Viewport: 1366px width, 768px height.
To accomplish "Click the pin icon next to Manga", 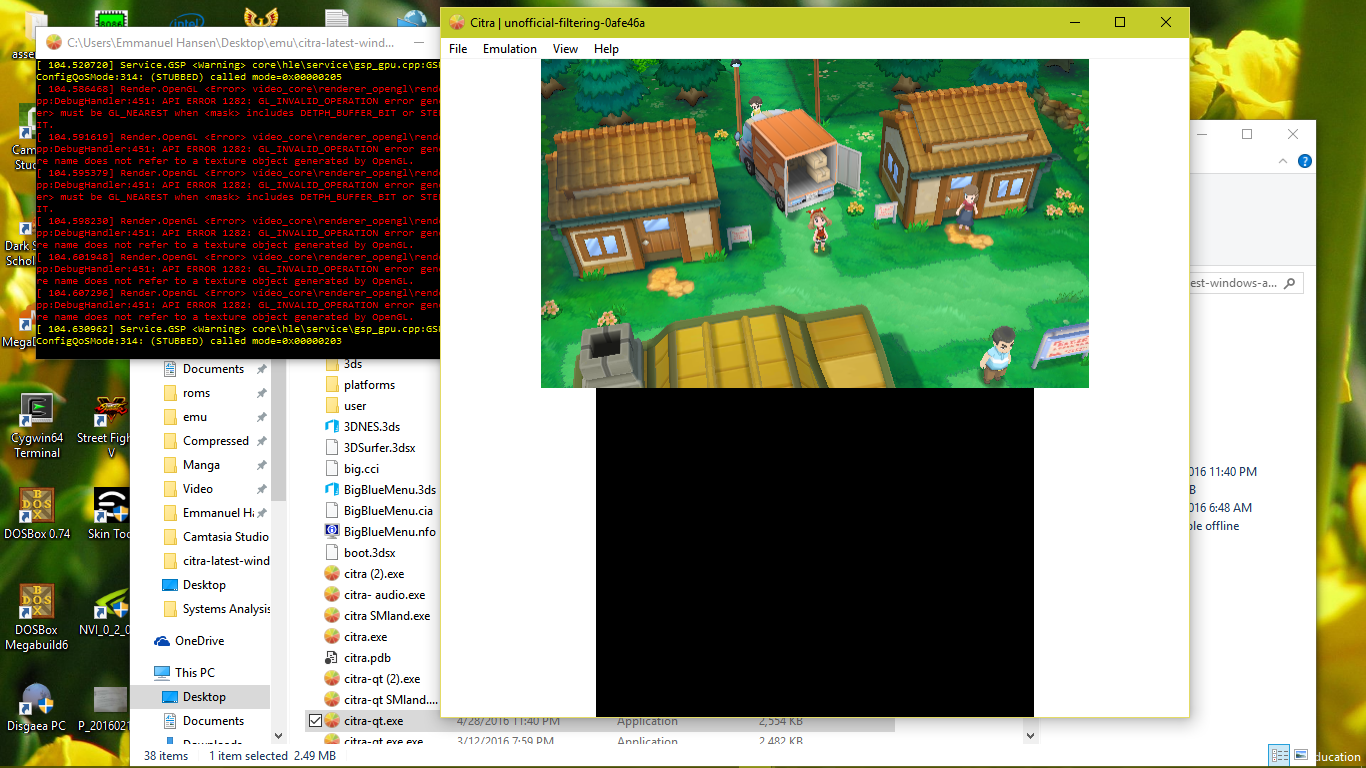I will coord(261,465).
